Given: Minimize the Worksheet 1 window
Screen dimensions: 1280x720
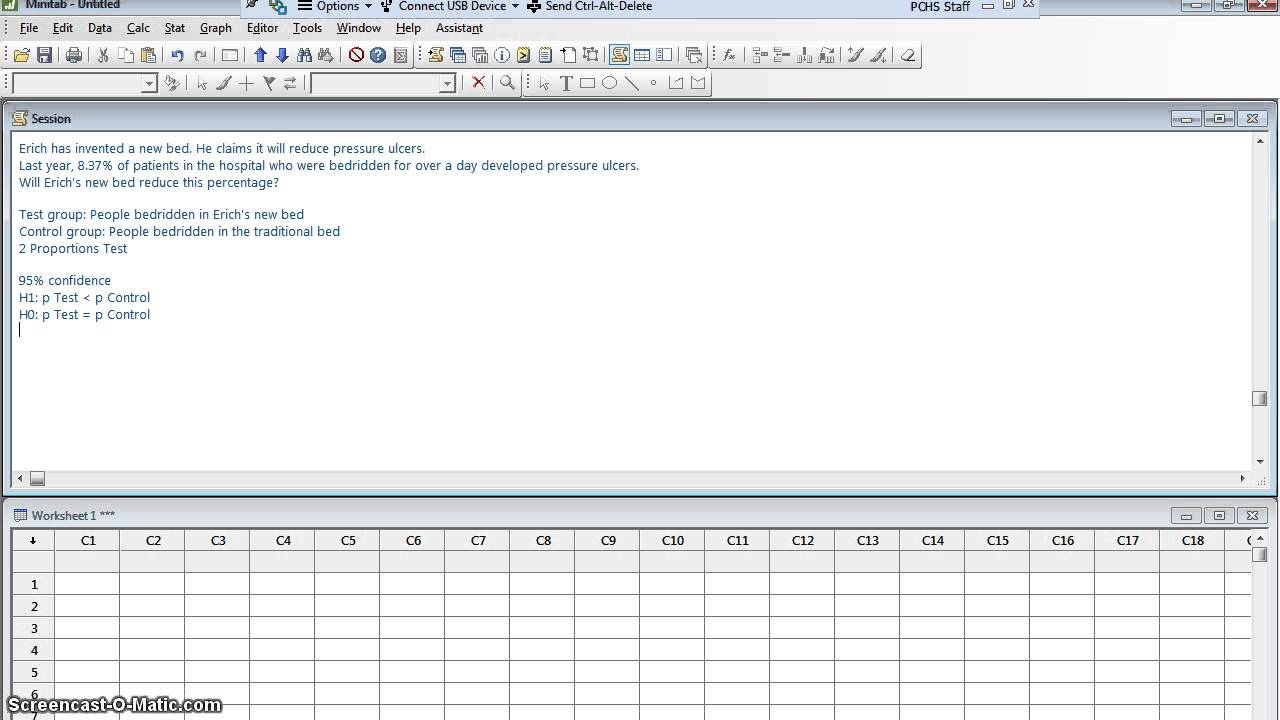Looking at the screenshot, I should [x=1186, y=516].
